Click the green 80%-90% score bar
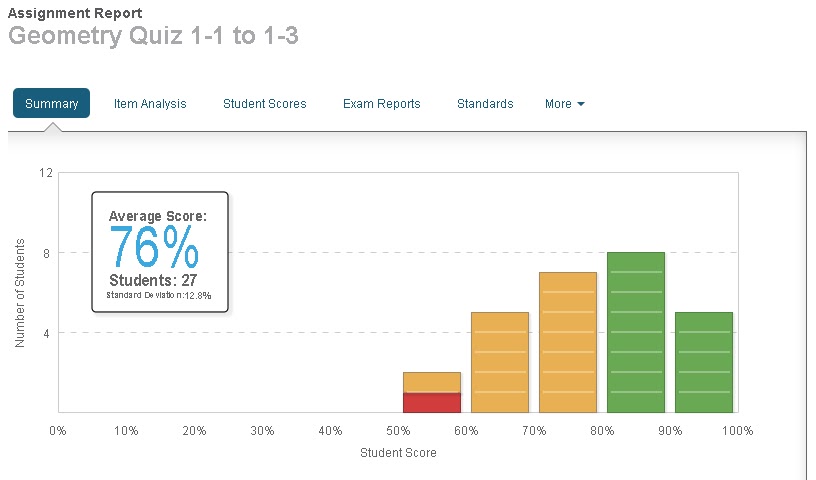The image size is (816, 480). tap(636, 332)
